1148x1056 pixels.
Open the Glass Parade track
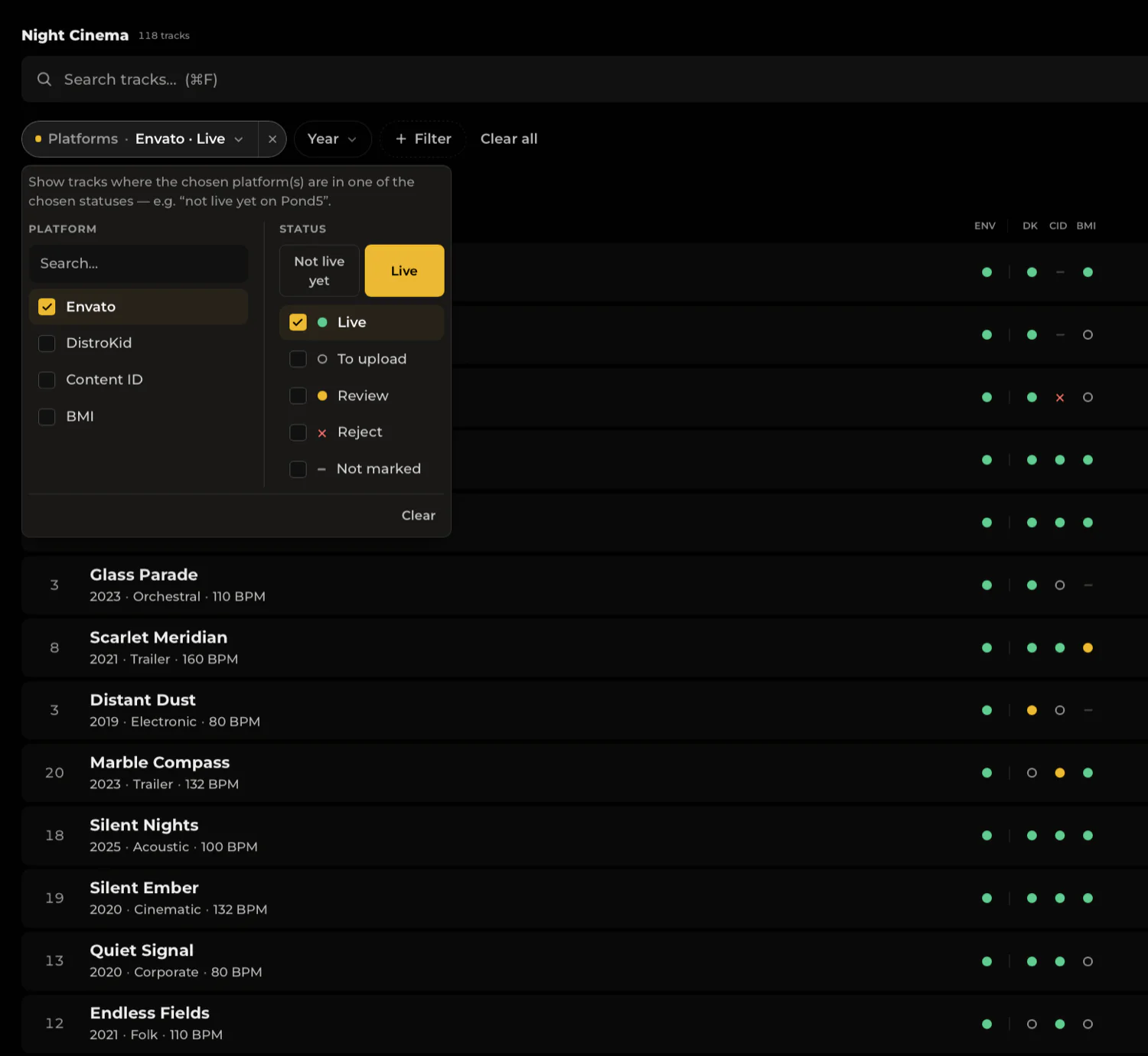coord(585,585)
